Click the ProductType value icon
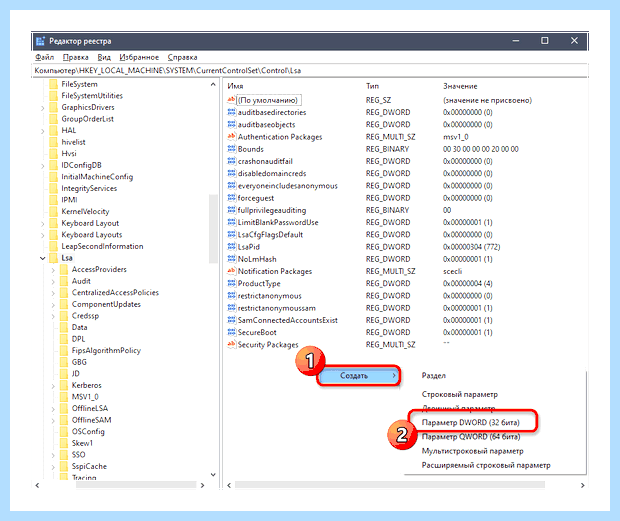Screen dimensions: 620x521 [x=231, y=284]
